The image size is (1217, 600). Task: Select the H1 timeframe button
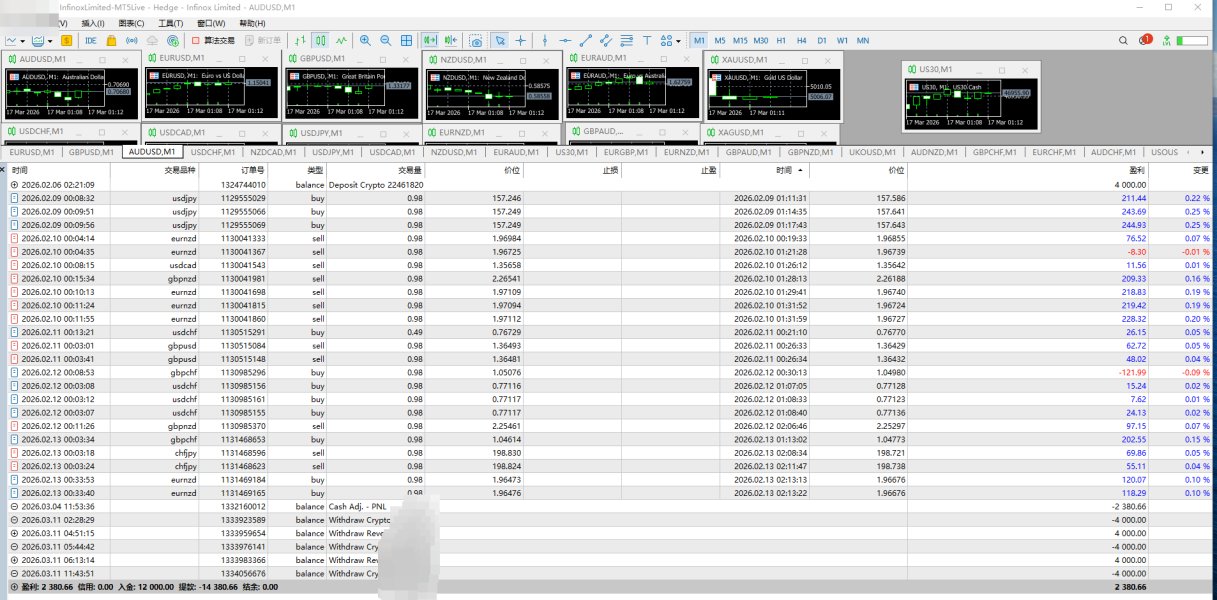click(x=782, y=41)
